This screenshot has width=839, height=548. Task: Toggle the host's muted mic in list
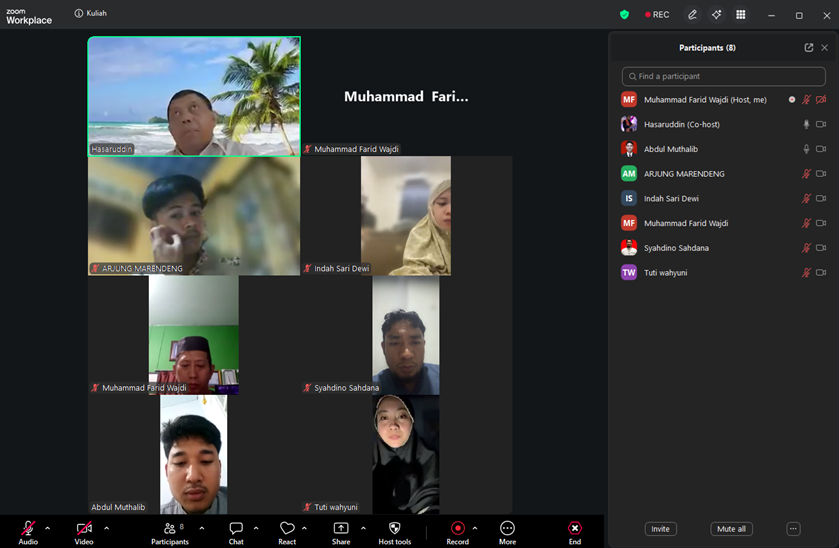click(x=806, y=100)
